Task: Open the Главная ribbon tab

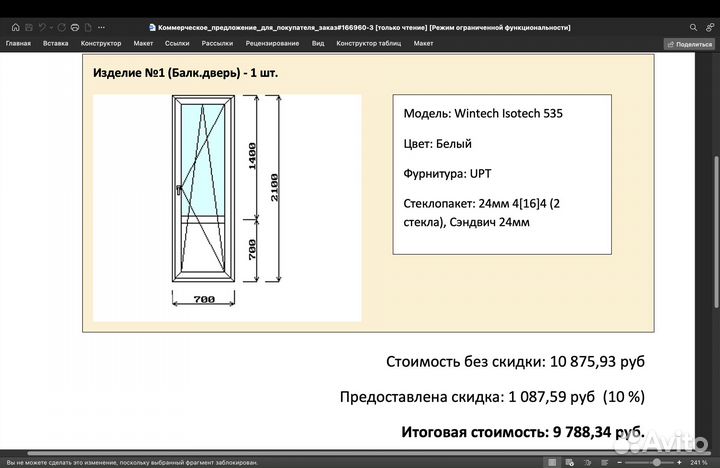Action: pyautogui.click(x=18, y=43)
